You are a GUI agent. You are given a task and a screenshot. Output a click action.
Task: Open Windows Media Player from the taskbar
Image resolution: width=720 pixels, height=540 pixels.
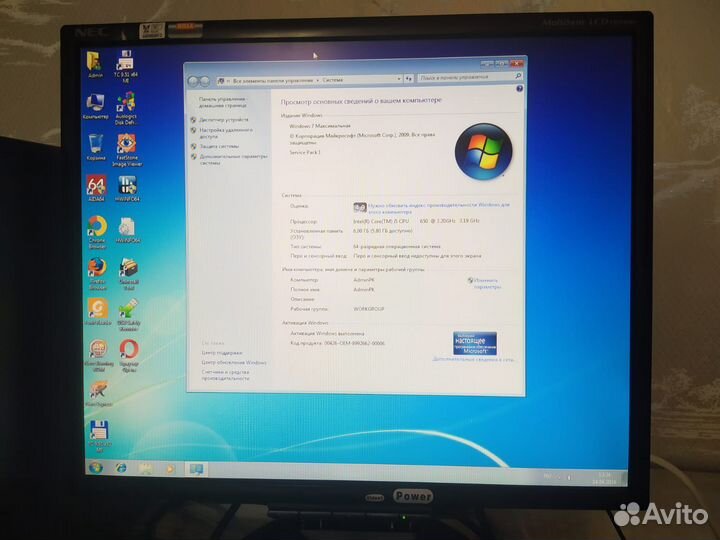170,469
